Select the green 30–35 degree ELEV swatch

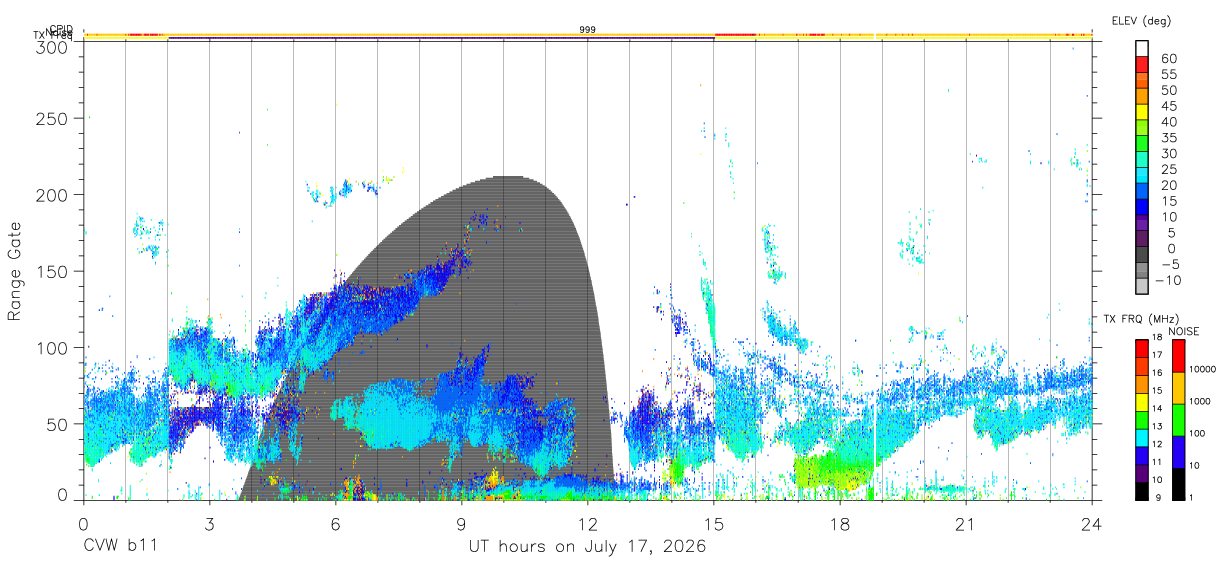click(x=1143, y=145)
